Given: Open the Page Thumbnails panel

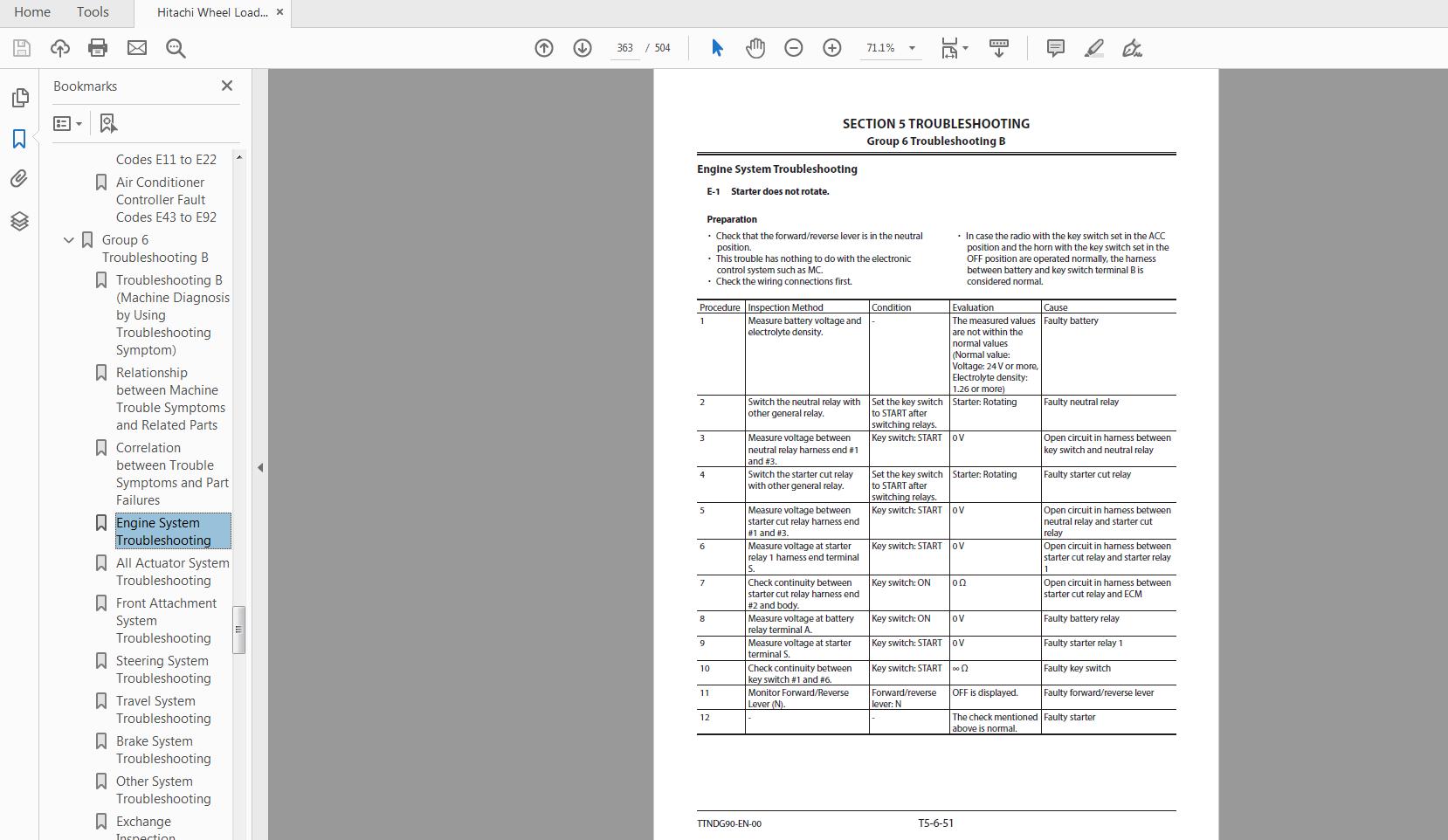Looking at the screenshot, I should [20, 98].
